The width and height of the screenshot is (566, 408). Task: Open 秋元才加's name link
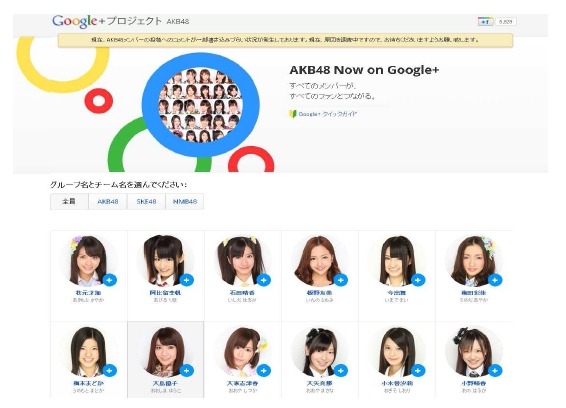click(x=88, y=293)
